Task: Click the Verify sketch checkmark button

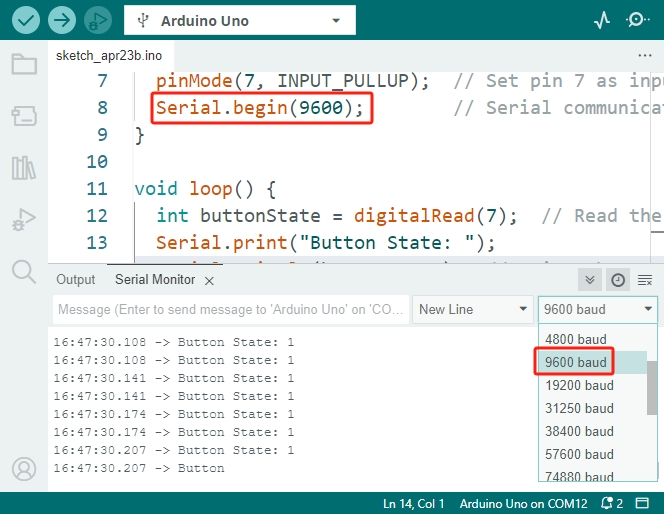Action: tap(26, 20)
